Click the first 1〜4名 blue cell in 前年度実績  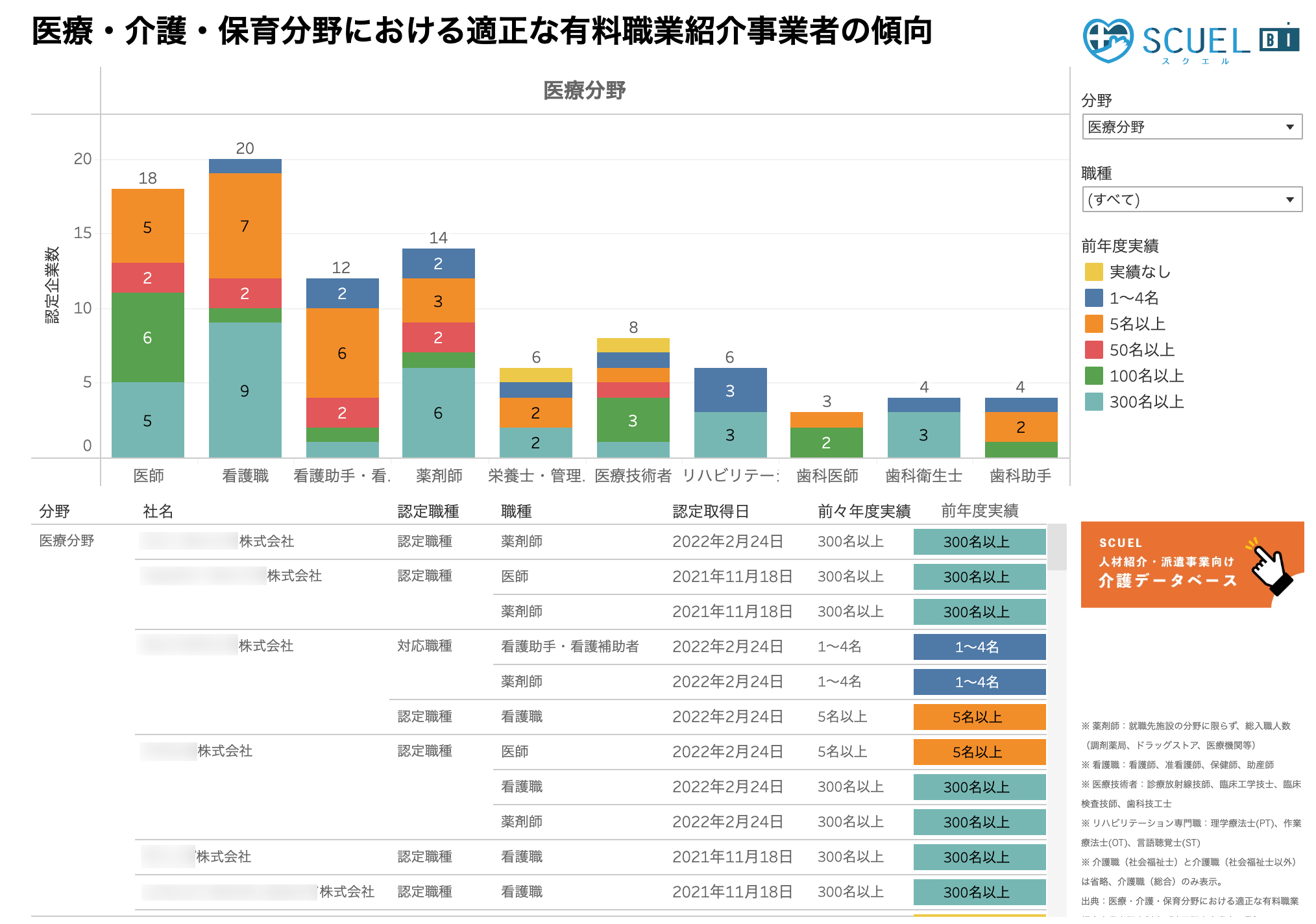979,647
